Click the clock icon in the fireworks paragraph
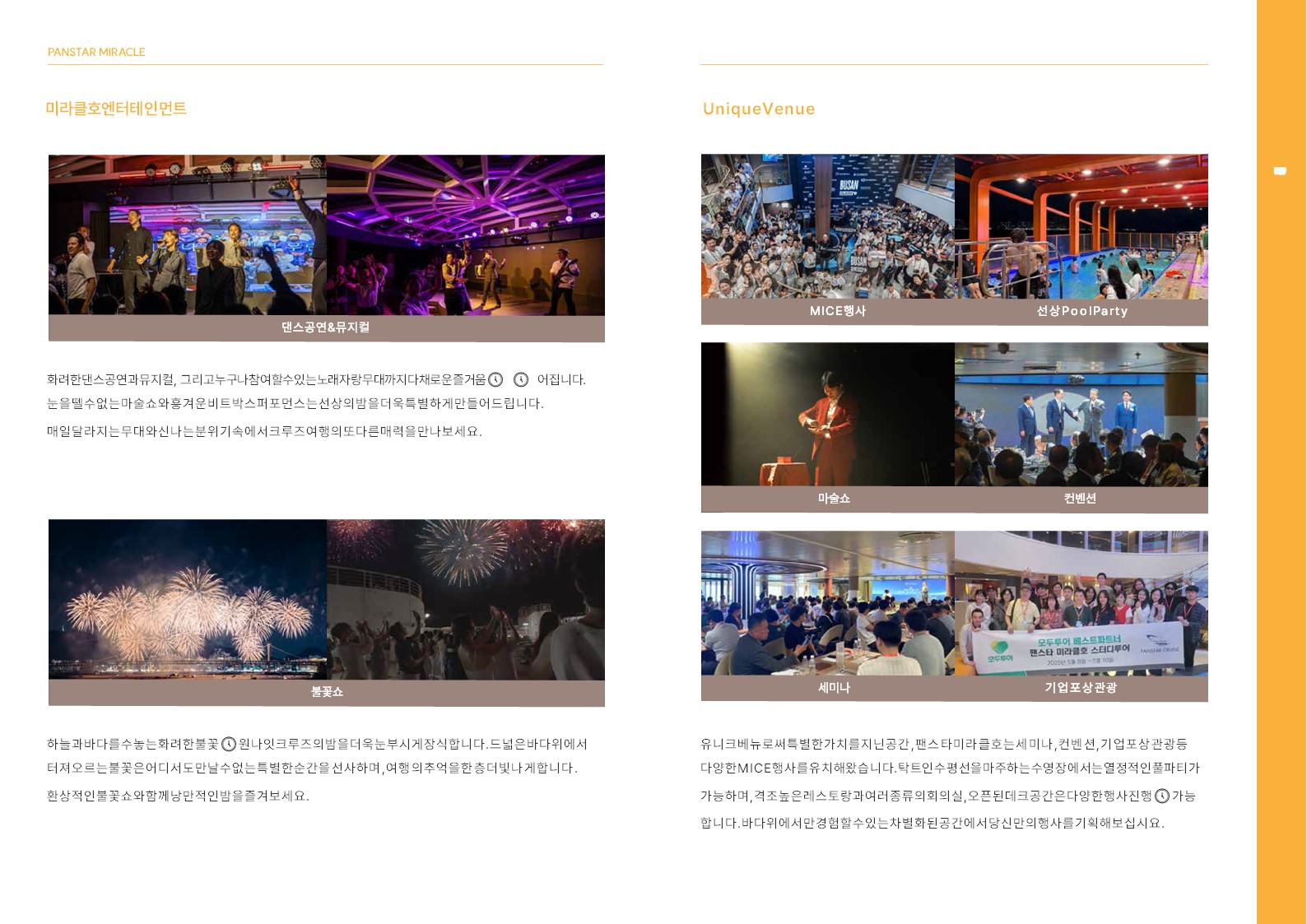The image size is (1307, 924). point(230,744)
